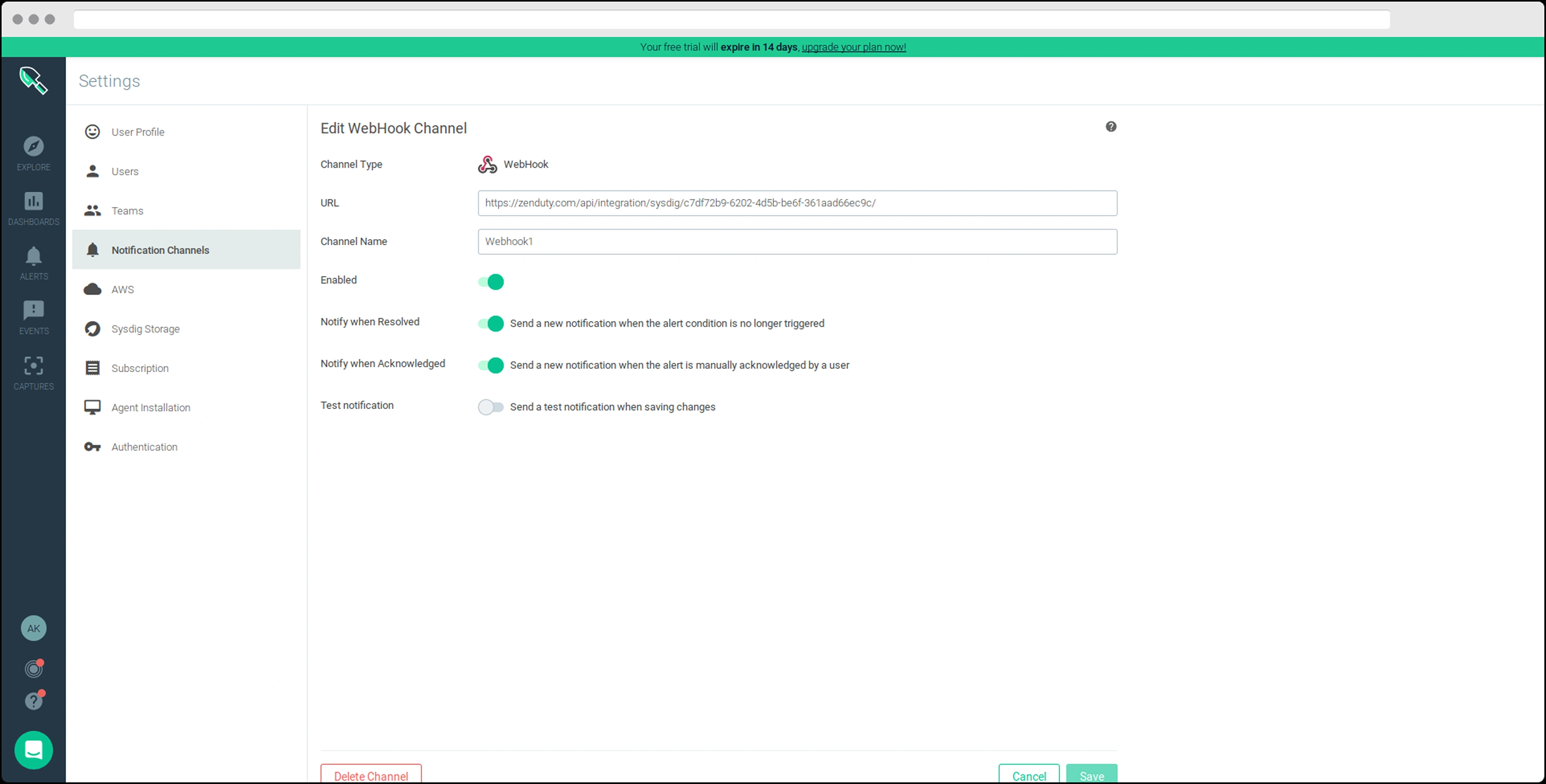Turn off Notify when Acknowledged toggle
The height and width of the screenshot is (784, 1546).
(x=491, y=365)
